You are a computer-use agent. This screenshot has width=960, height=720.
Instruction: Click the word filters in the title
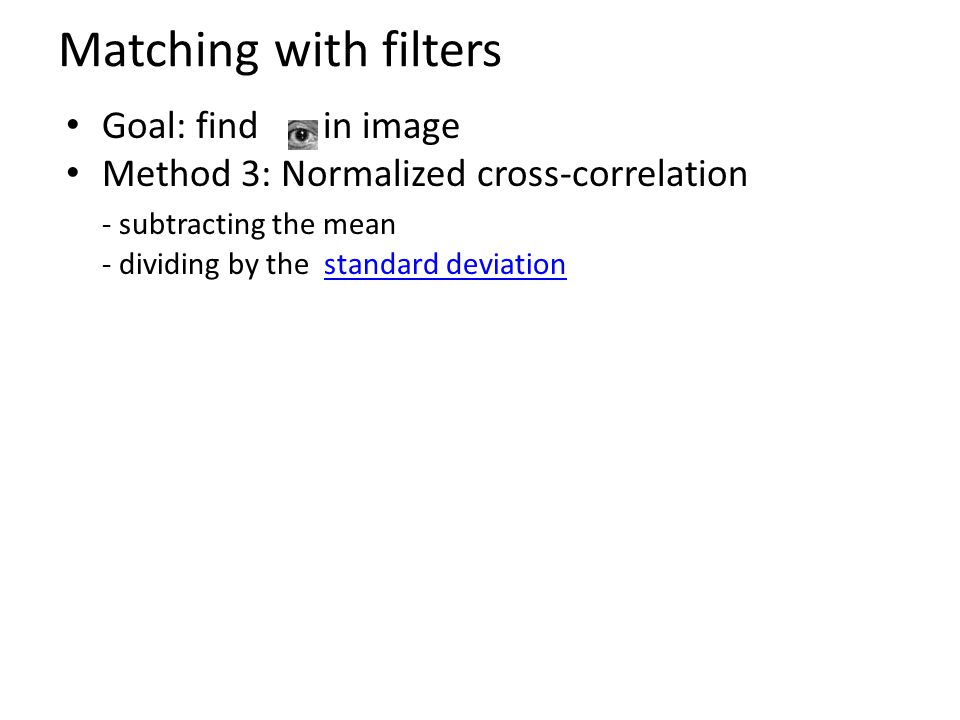click(442, 49)
